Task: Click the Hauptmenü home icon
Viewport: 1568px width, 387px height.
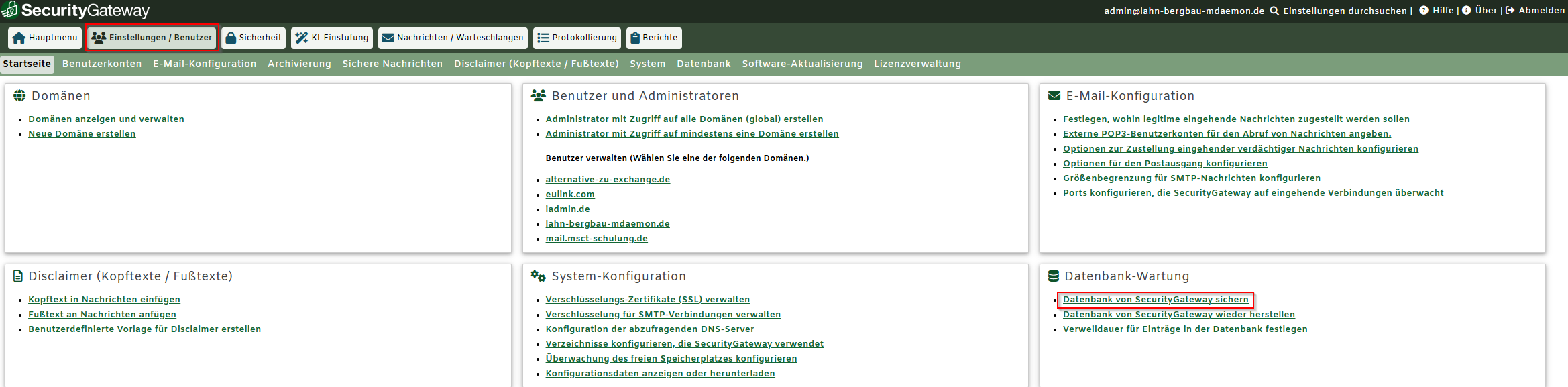Action: coord(19,38)
